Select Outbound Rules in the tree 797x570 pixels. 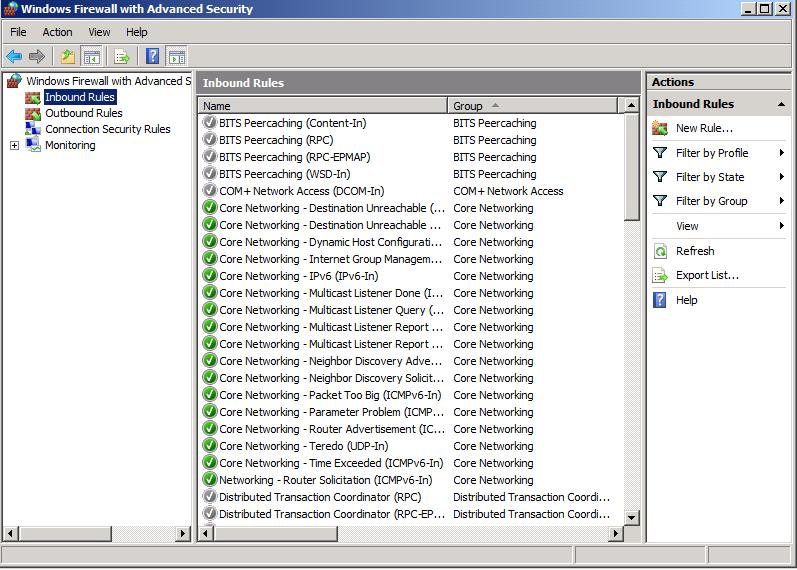[x=84, y=113]
